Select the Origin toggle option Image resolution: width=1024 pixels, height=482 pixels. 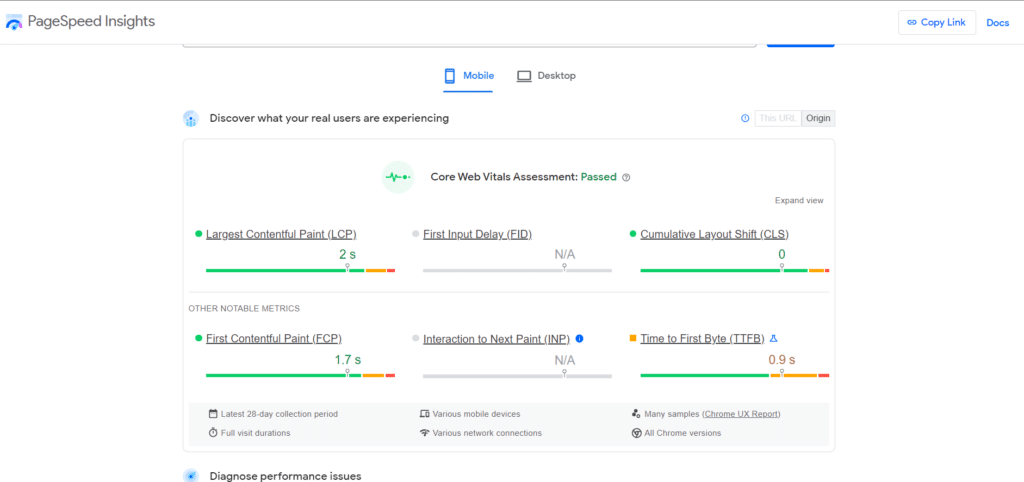[818, 118]
